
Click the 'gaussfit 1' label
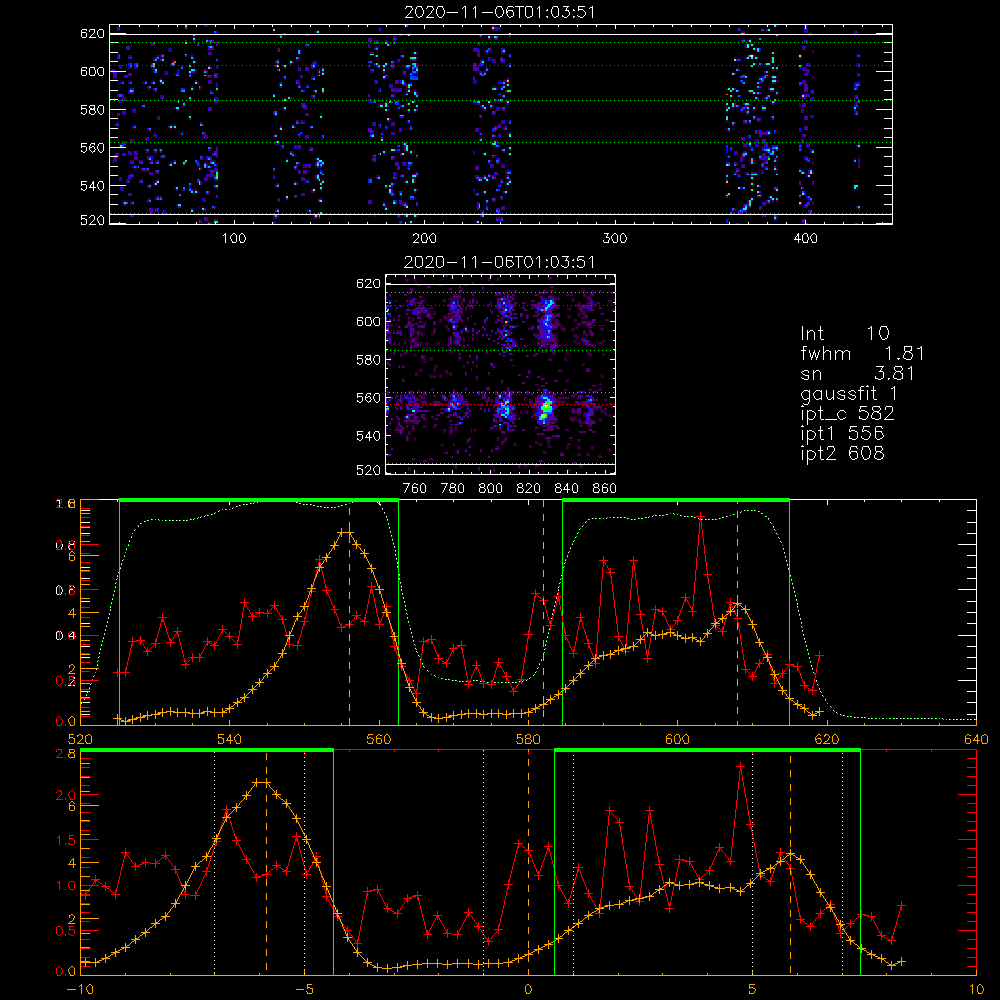(x=849, y=393)
